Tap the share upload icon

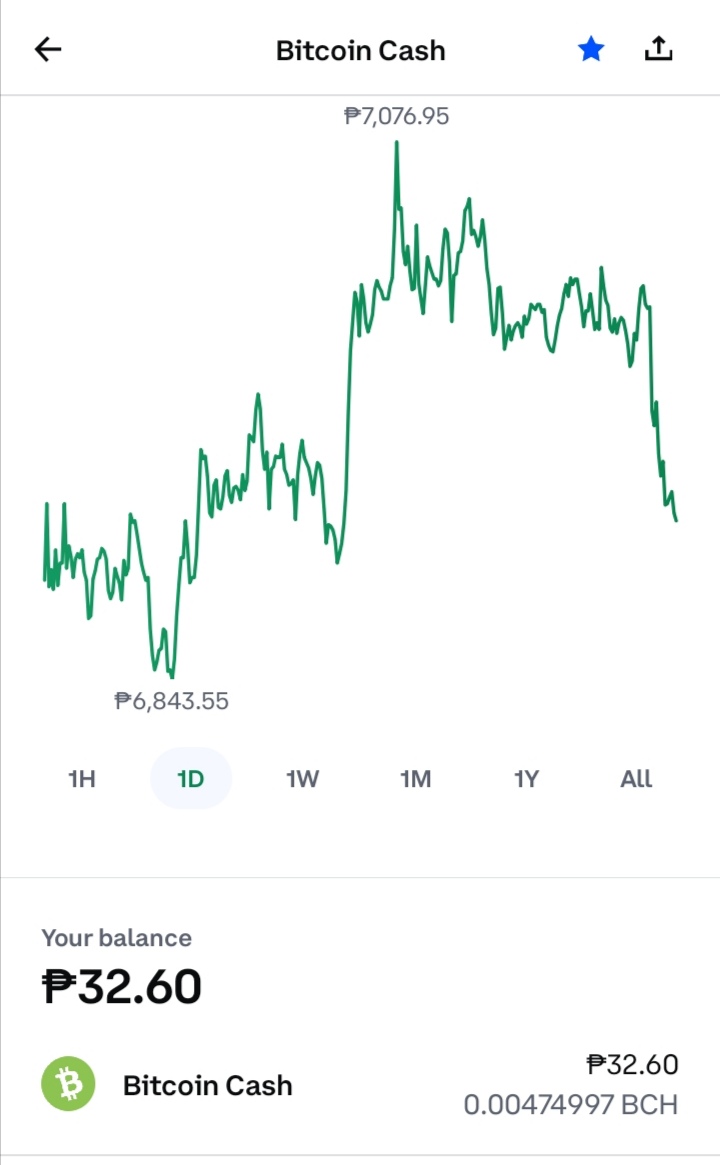click(658, 49)
